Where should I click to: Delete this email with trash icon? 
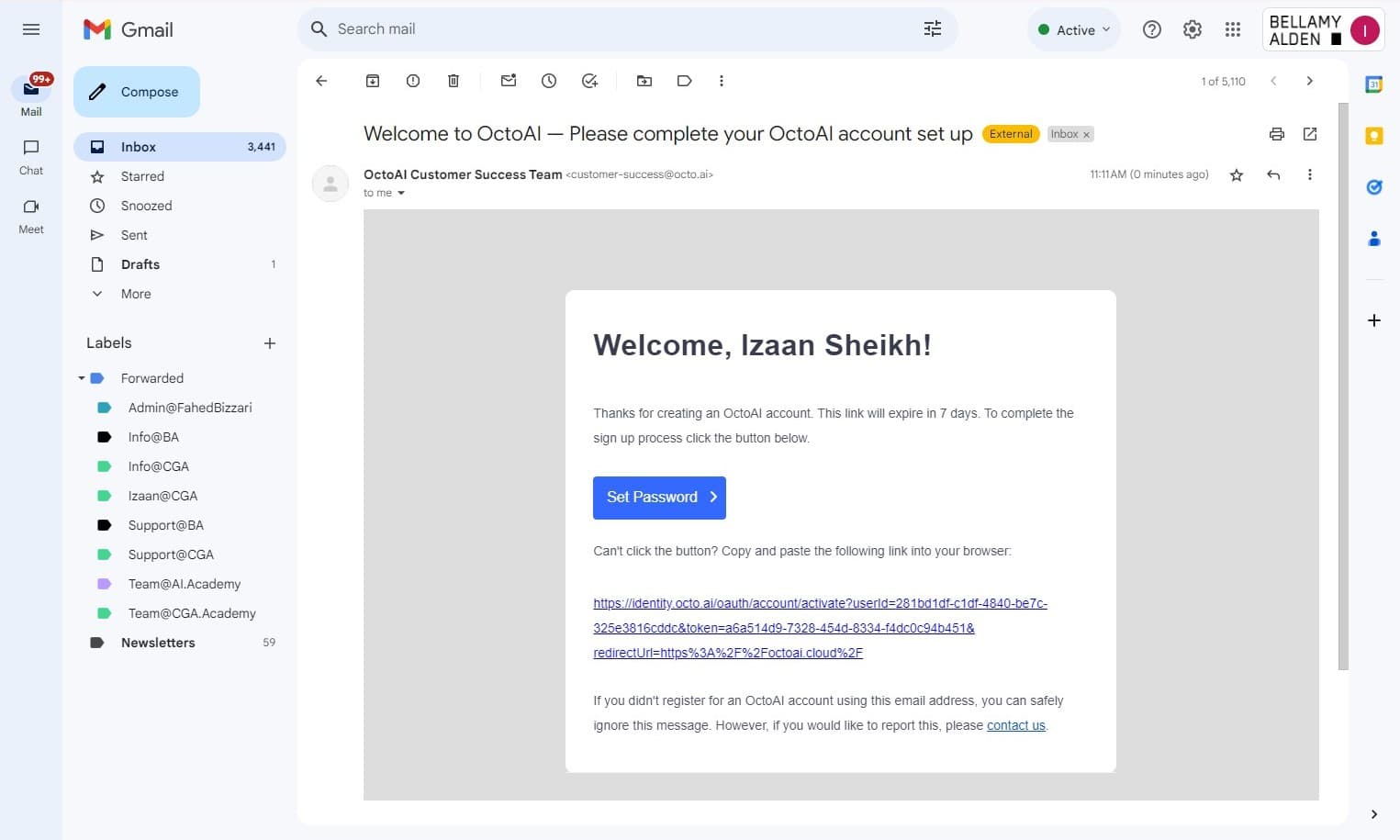pos(454,81)
